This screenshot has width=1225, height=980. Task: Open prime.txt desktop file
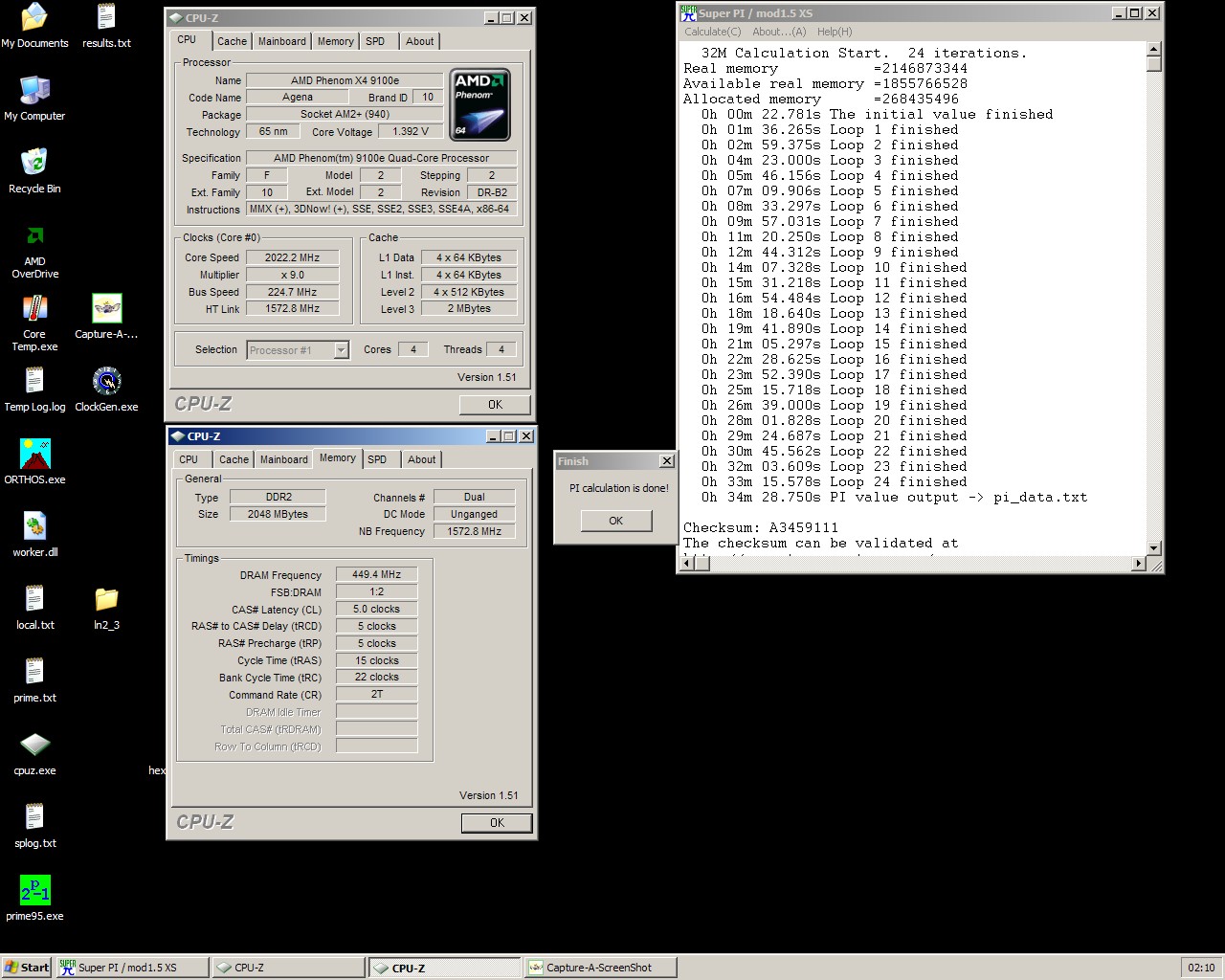[34, 680]
